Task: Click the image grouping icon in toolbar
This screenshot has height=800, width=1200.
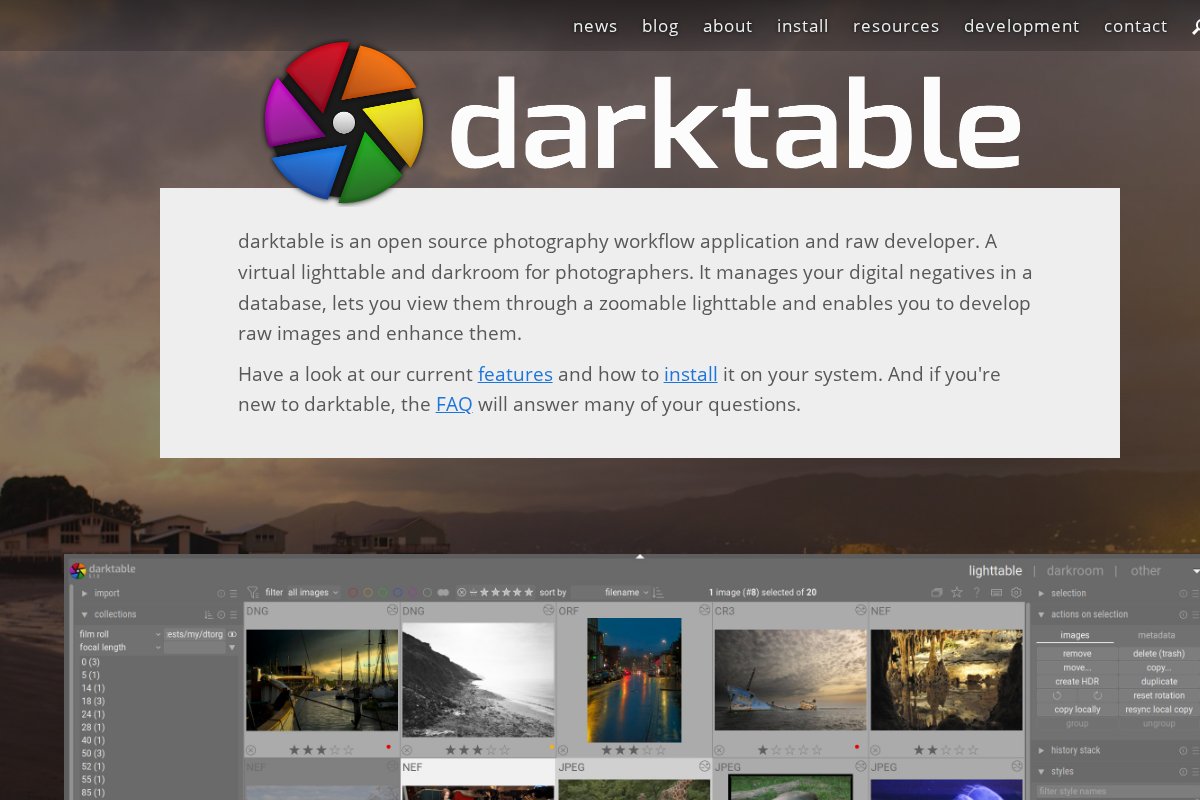Action: pyautogui.click(x=937, y=592)
